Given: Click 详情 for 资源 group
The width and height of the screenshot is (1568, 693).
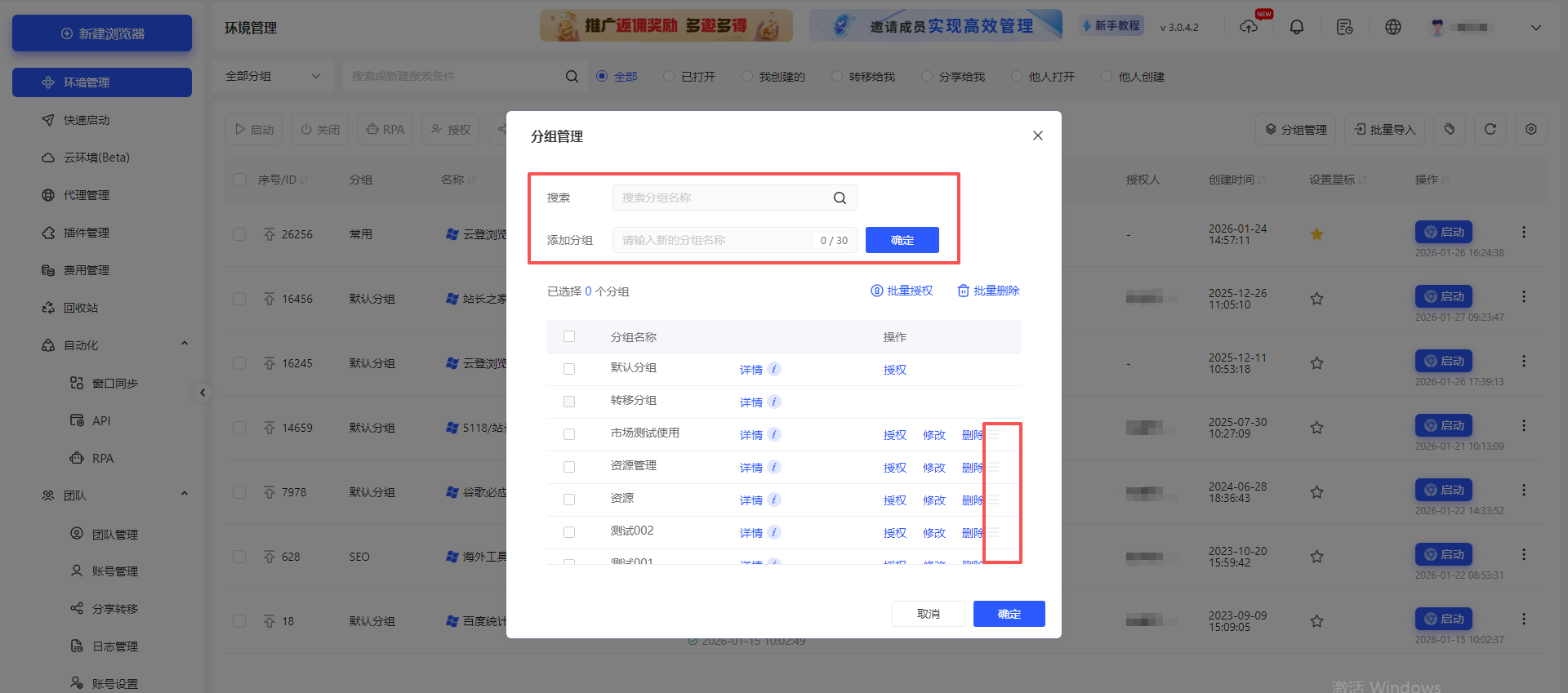Looking at the screenshot, I should pyautogui.click(x=751, y=500).
